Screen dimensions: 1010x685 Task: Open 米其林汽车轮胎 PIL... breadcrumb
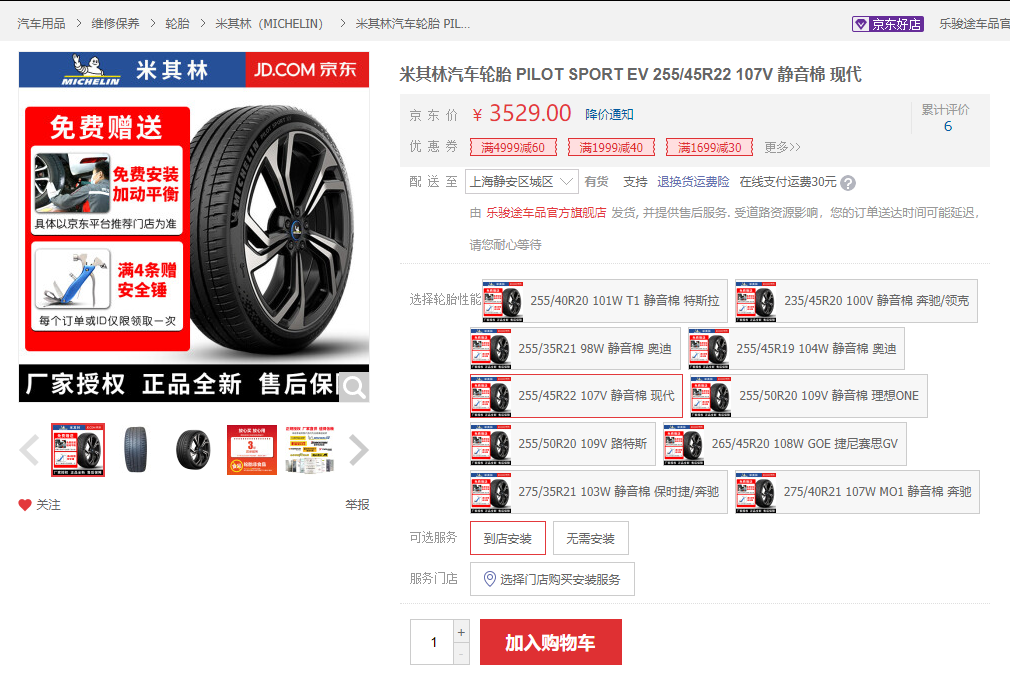coord(413,24)
